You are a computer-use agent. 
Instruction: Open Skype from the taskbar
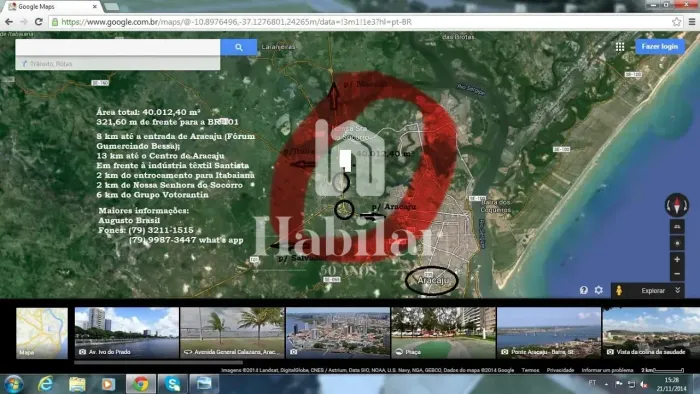tap(172, 384)
